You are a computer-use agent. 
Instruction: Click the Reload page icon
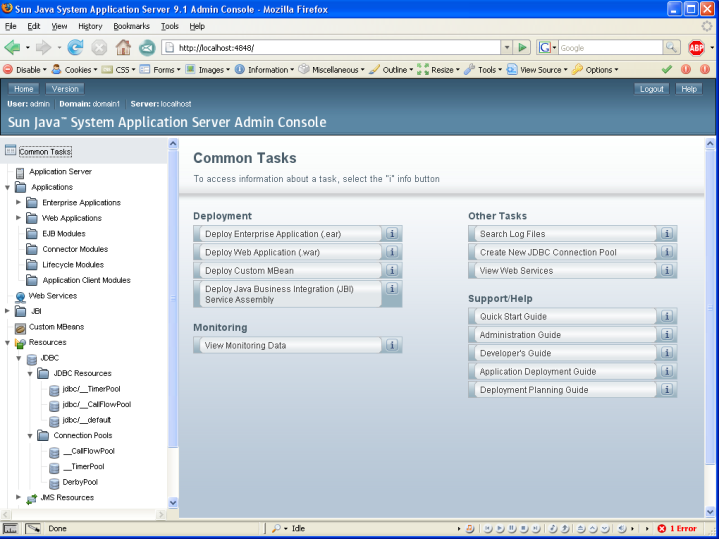[76, 47]
